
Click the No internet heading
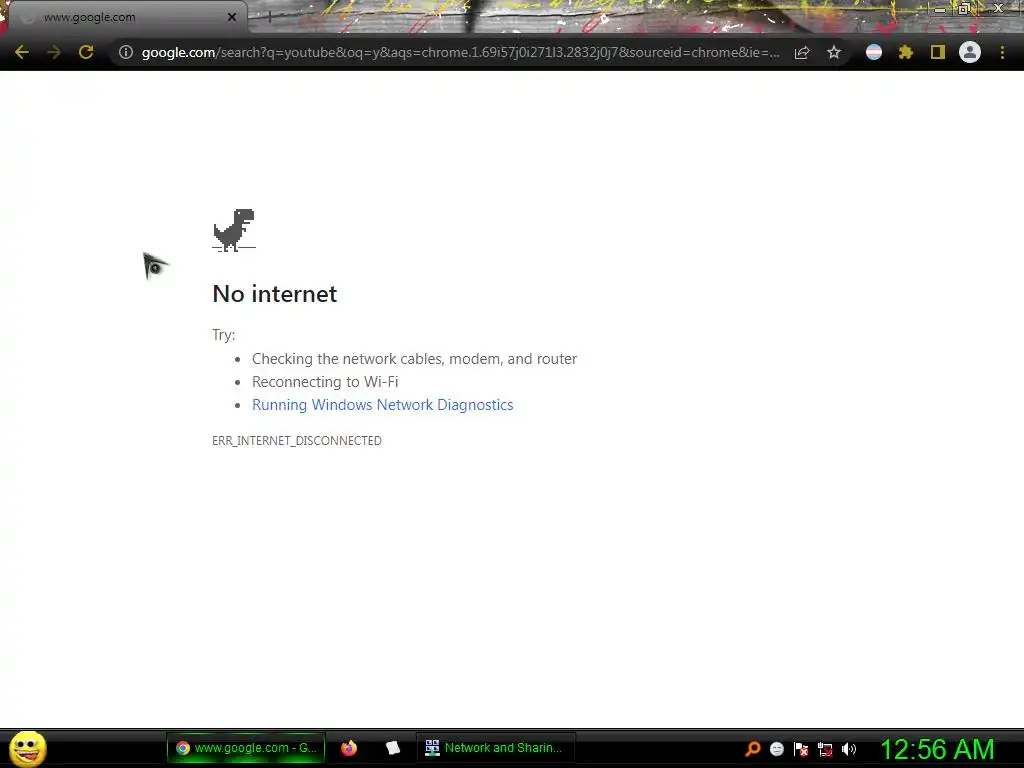click(x=275, y=294)
